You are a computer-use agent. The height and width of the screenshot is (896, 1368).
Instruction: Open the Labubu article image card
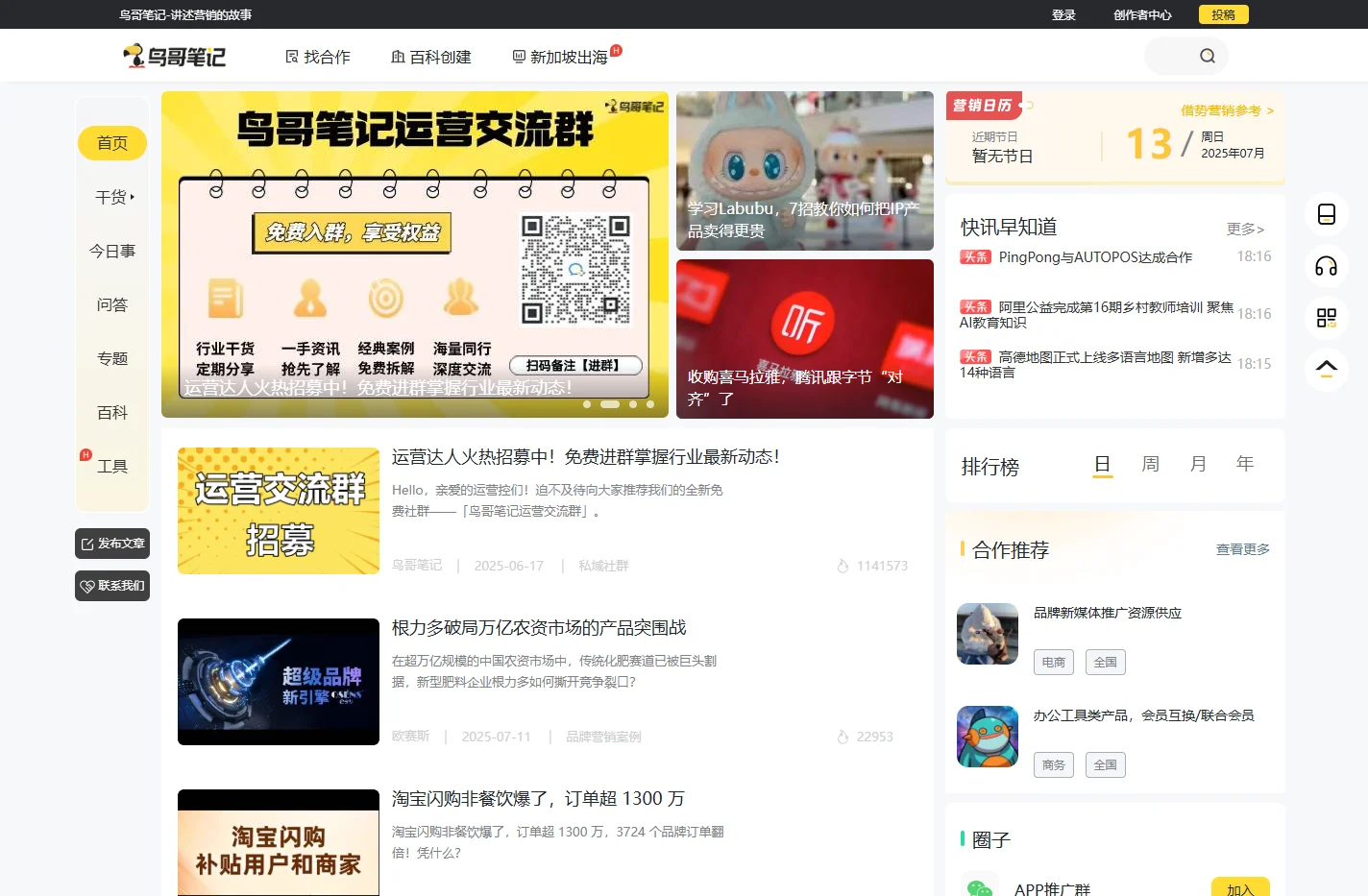[x=805, y=171]
